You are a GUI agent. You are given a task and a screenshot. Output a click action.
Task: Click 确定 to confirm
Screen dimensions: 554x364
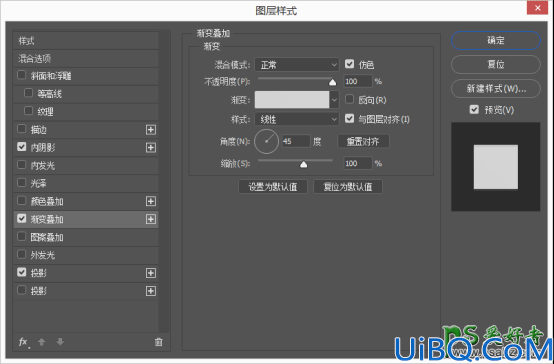point(496,40)
